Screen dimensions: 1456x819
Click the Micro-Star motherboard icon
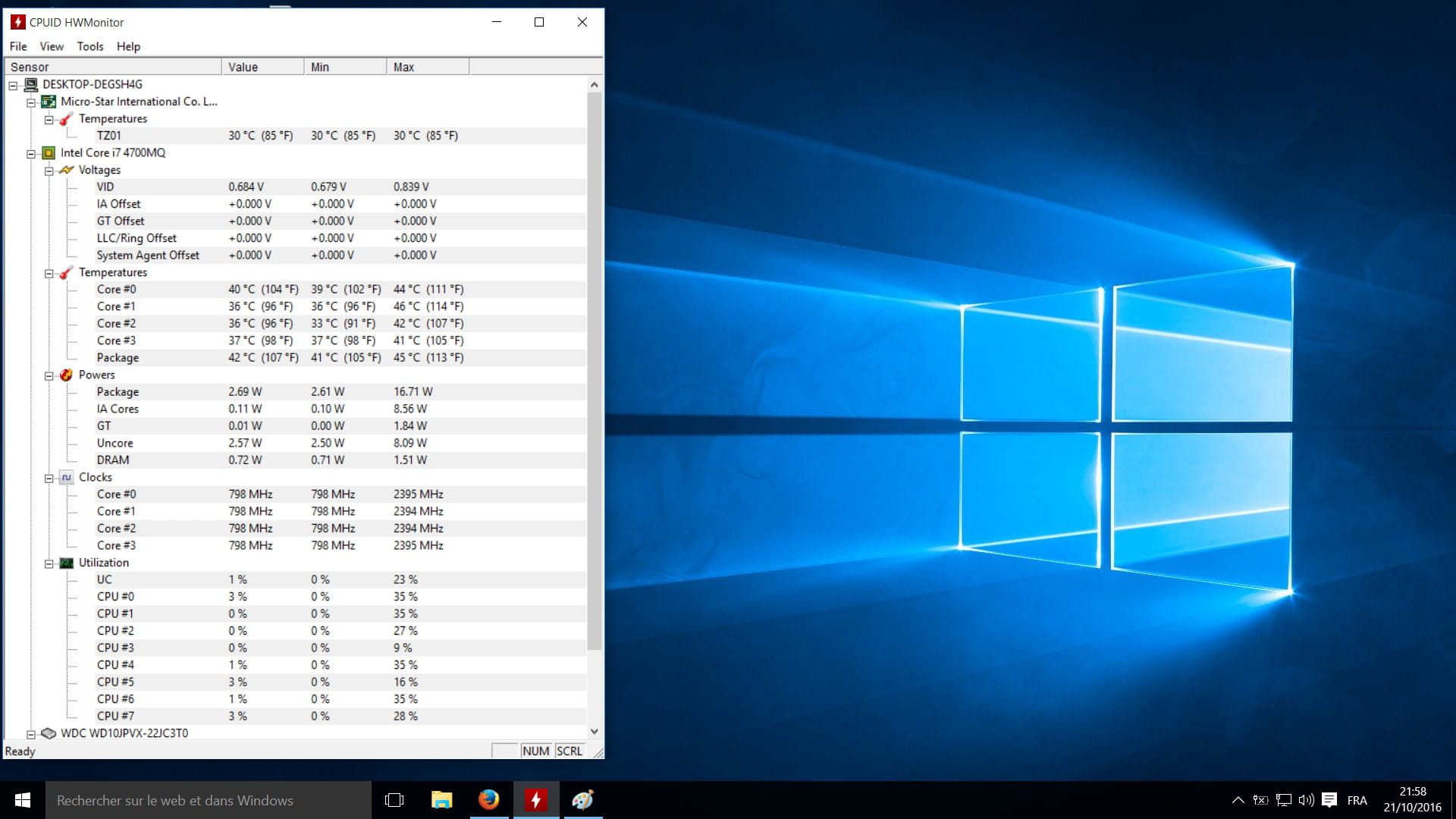49,102
